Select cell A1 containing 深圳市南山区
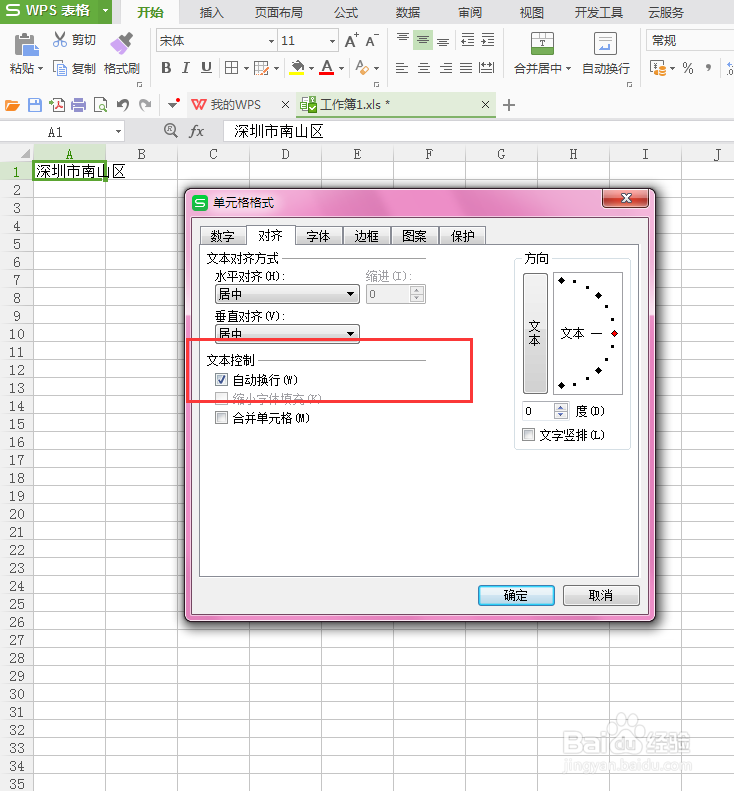 pos(70,172)
